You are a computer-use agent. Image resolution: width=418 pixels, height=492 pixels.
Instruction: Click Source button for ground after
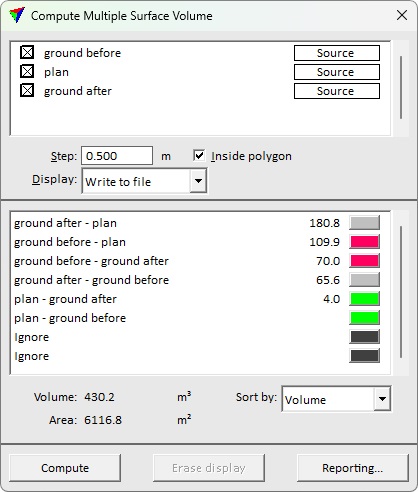[337, 91]
